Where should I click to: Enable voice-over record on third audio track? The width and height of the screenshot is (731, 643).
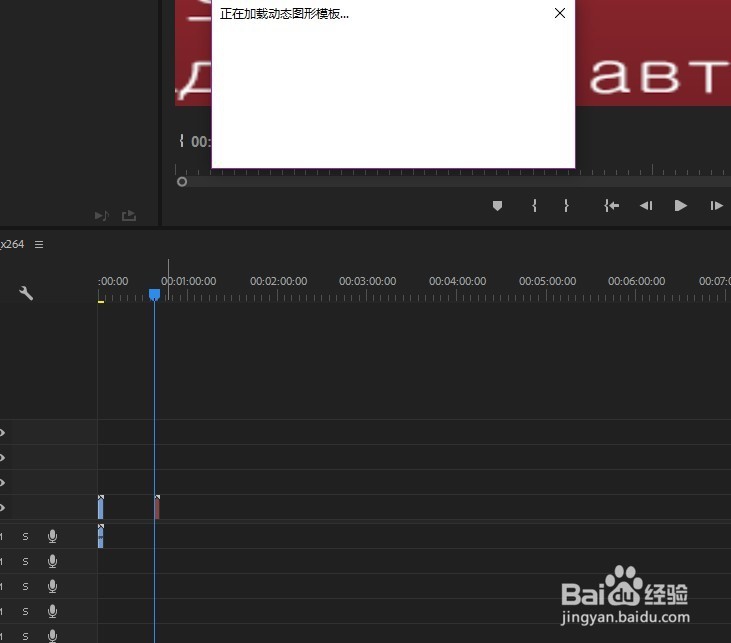point(53,587)
